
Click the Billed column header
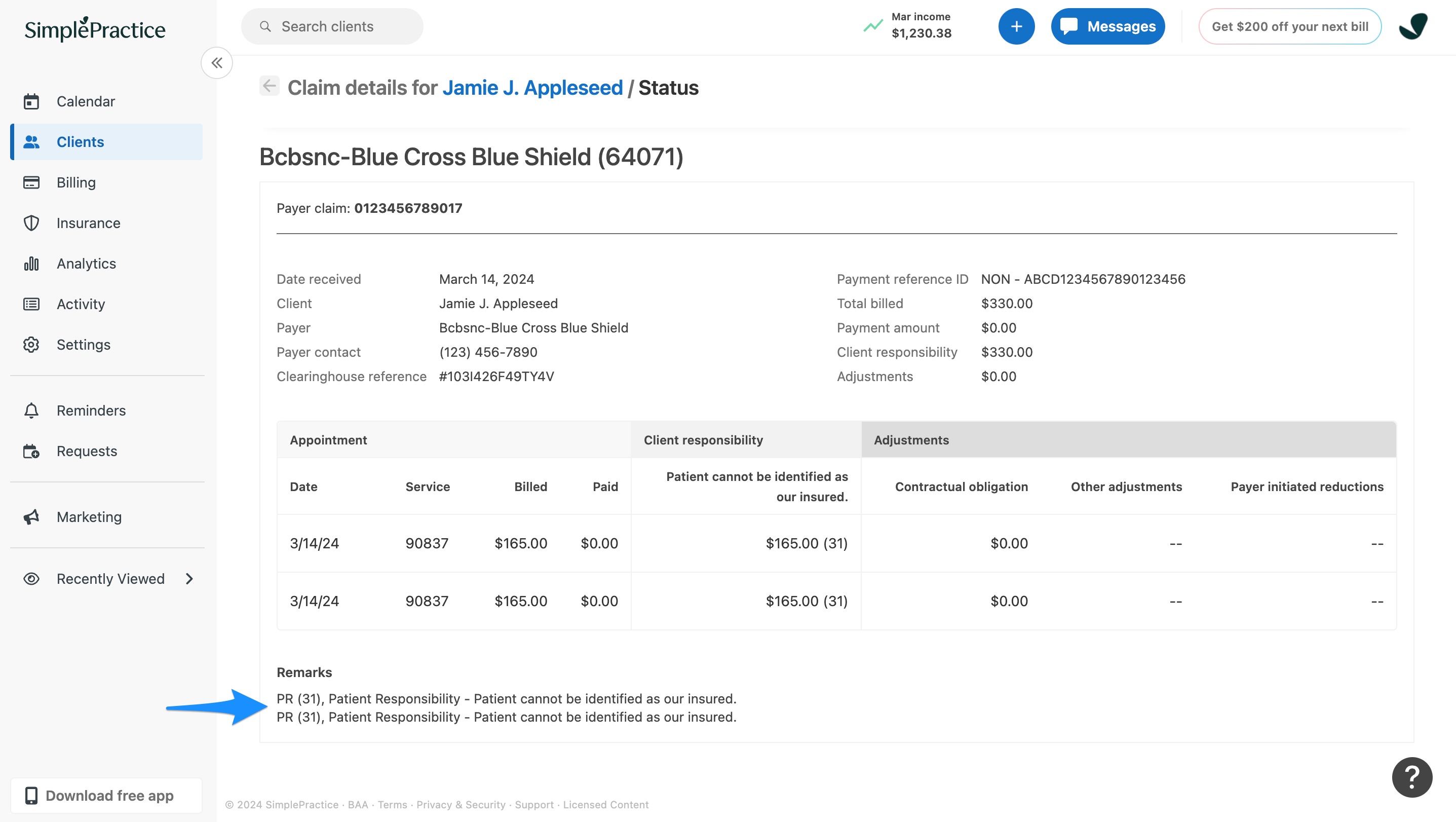531,487
